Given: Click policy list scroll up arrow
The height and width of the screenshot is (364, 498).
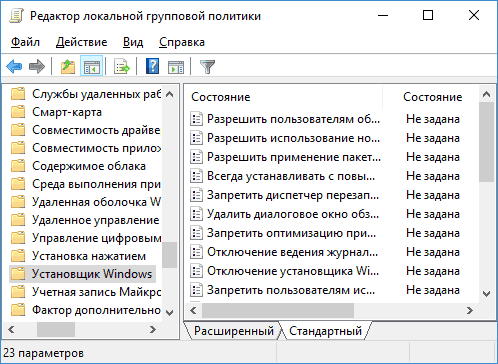Looking at the screenshot, I should click(x=486, y=94).
